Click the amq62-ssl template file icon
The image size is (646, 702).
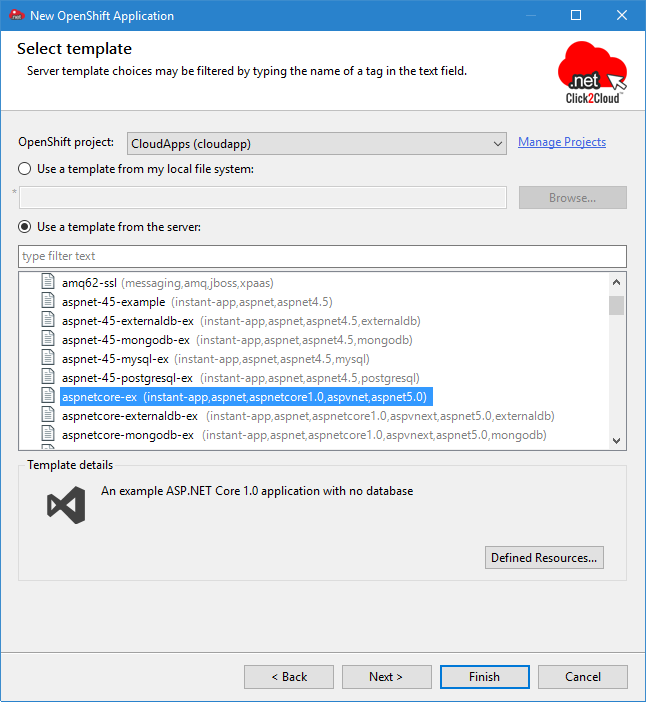pos(48,282)
